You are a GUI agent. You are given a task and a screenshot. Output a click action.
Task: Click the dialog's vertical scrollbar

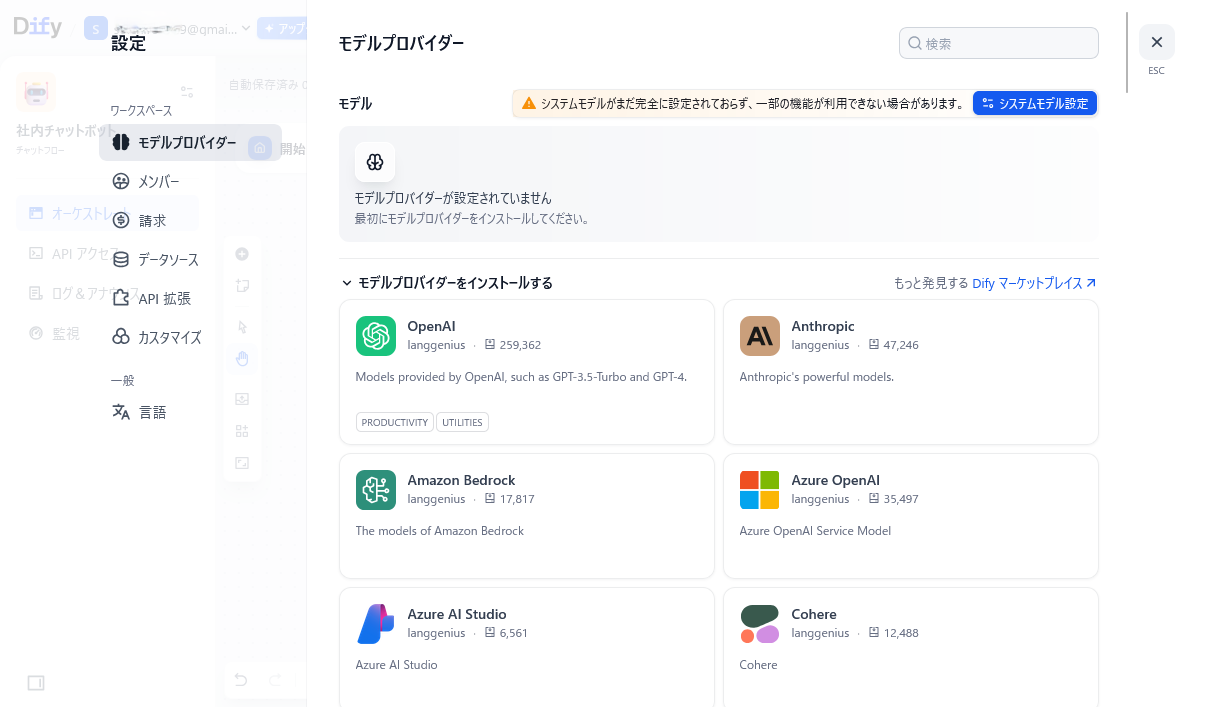click(x=1127, y=52)
